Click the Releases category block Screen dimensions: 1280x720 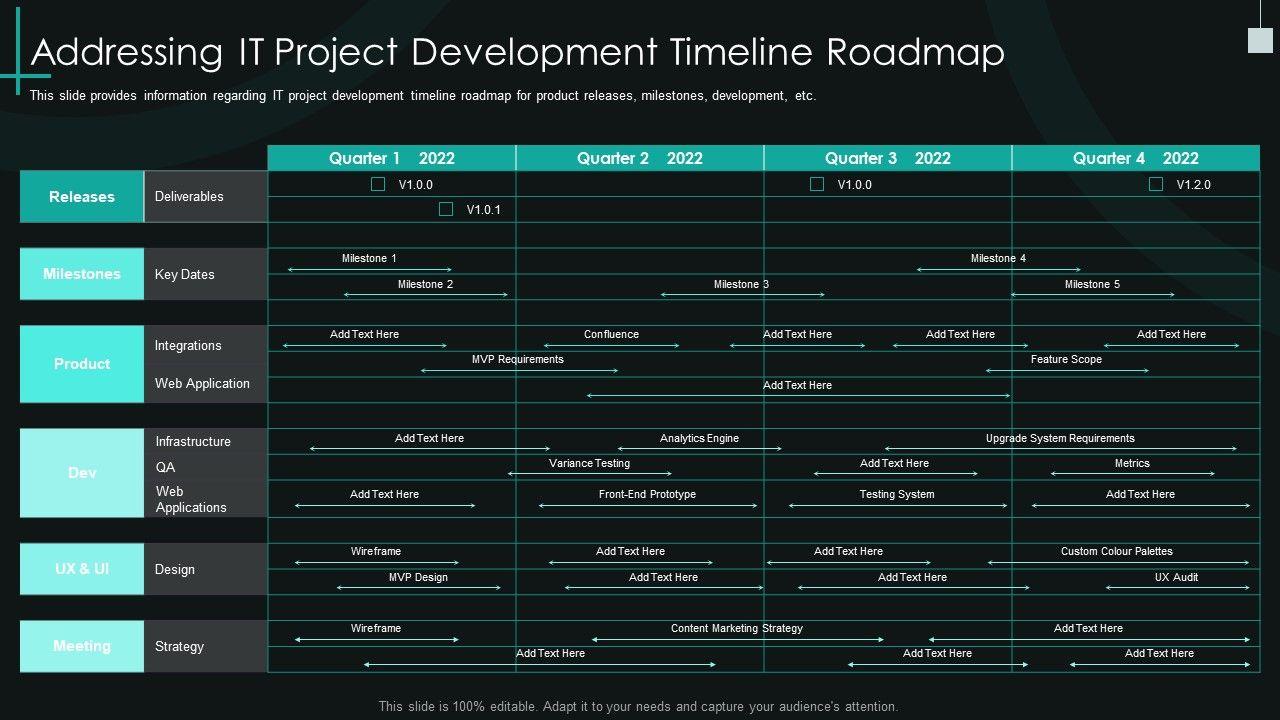[x=82, y=197]
